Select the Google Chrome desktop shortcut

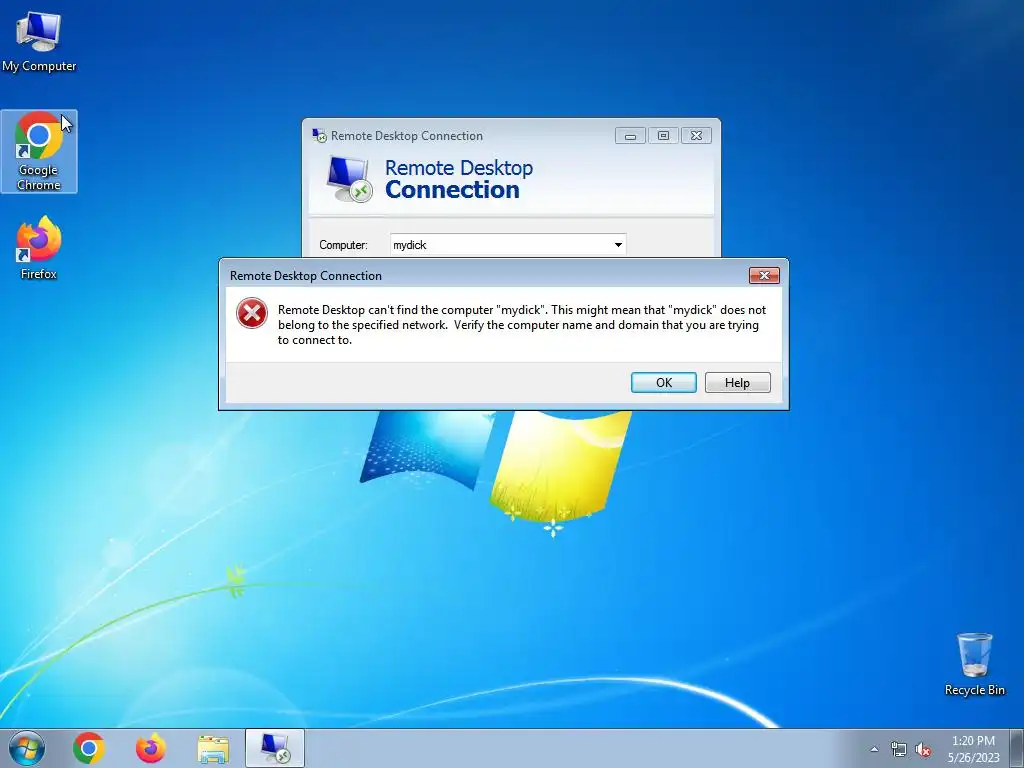click(x=39, y=152)
